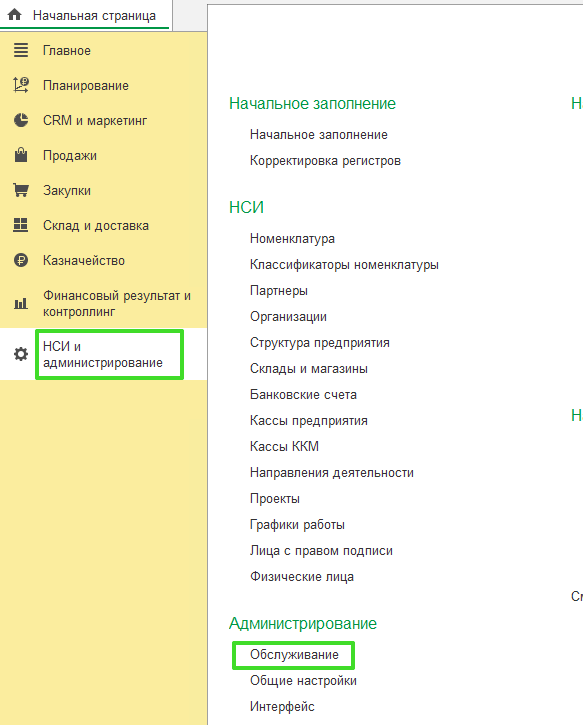Viewport: 583px width, 725px height.
Task: Open Классификаторы номенклатуры
Action: pos(344,264)
